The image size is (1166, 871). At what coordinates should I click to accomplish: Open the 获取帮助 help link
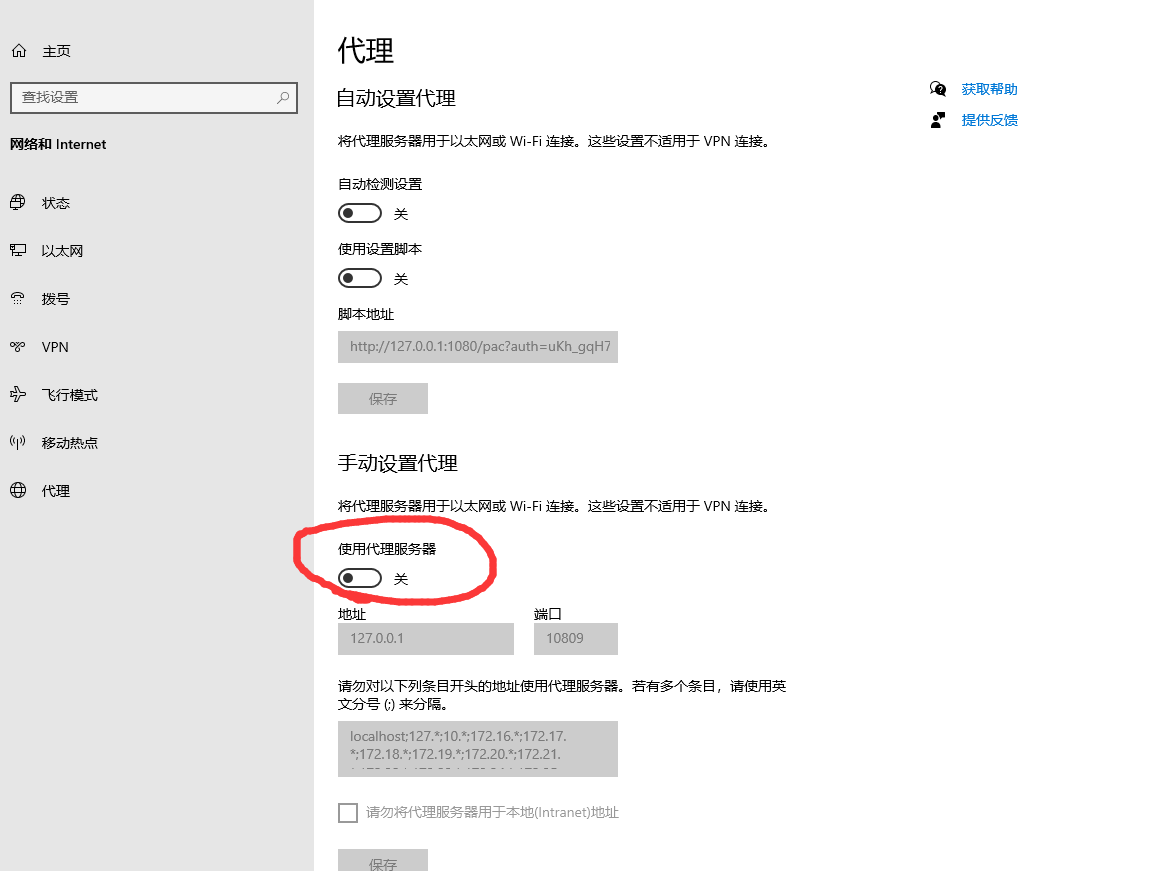tap(989, 89)
